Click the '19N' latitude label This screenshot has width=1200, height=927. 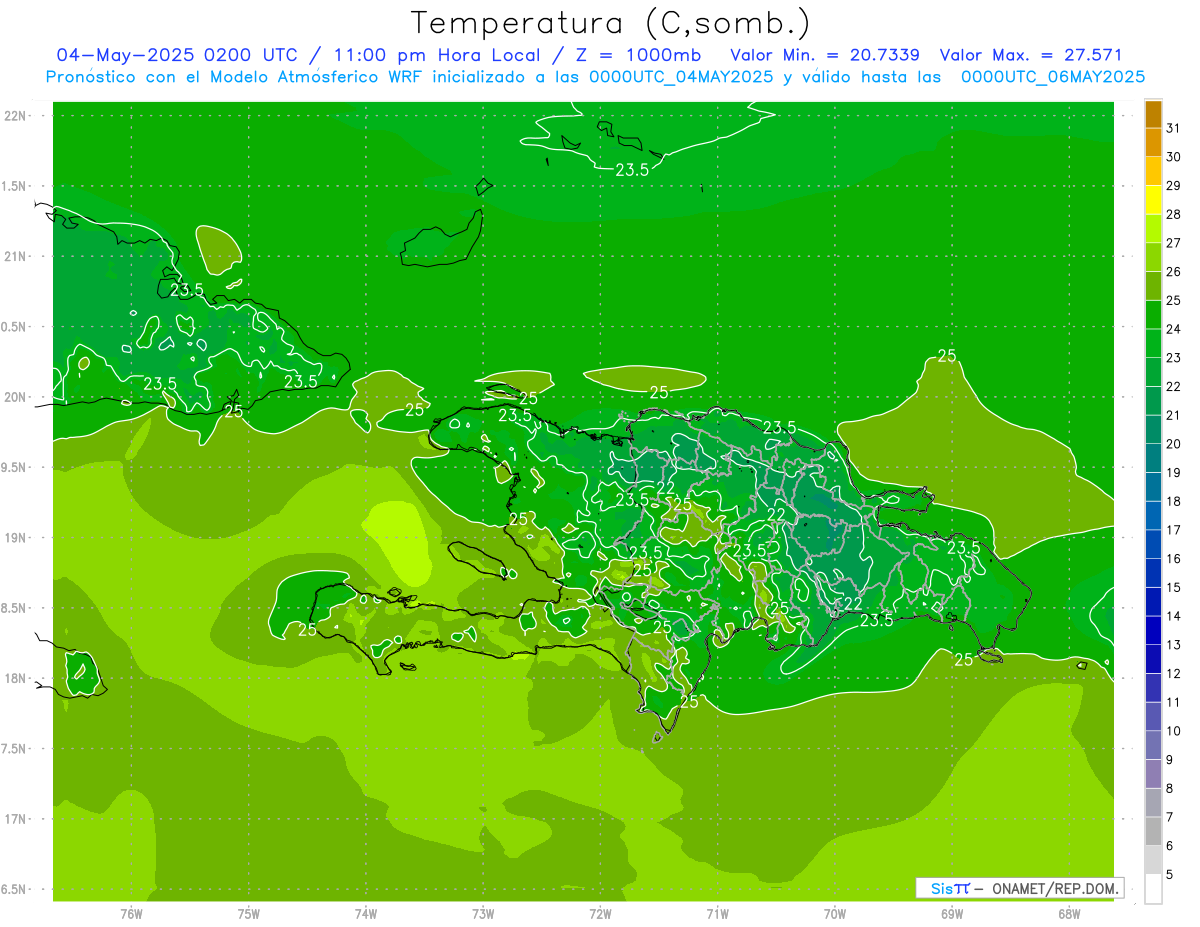pos(15,537)
